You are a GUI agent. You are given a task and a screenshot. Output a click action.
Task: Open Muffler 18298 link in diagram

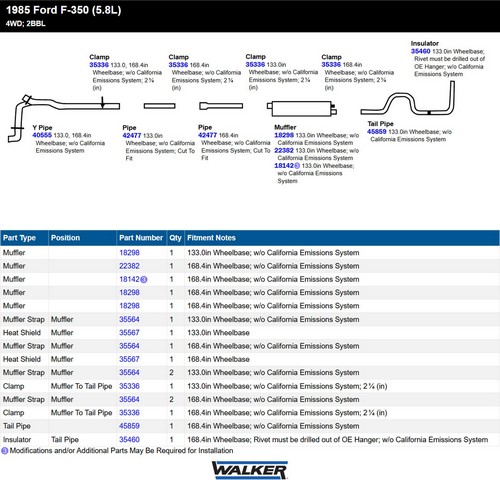tap(284, 135)
